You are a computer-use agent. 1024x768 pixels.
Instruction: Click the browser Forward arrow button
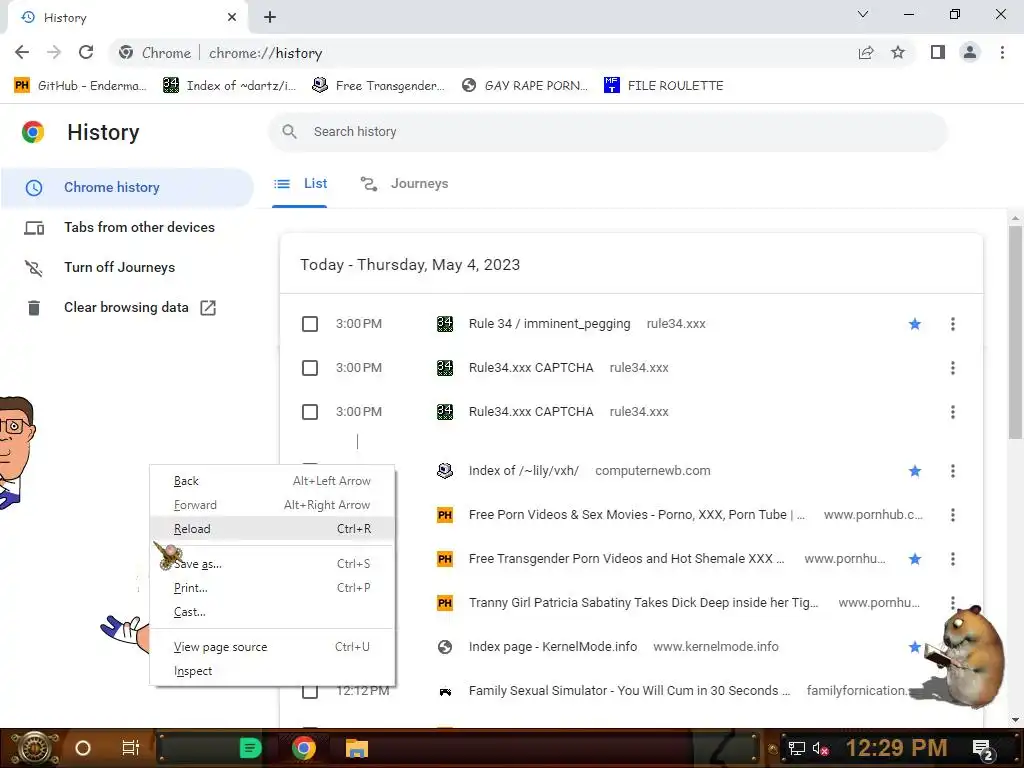[54, 52]
